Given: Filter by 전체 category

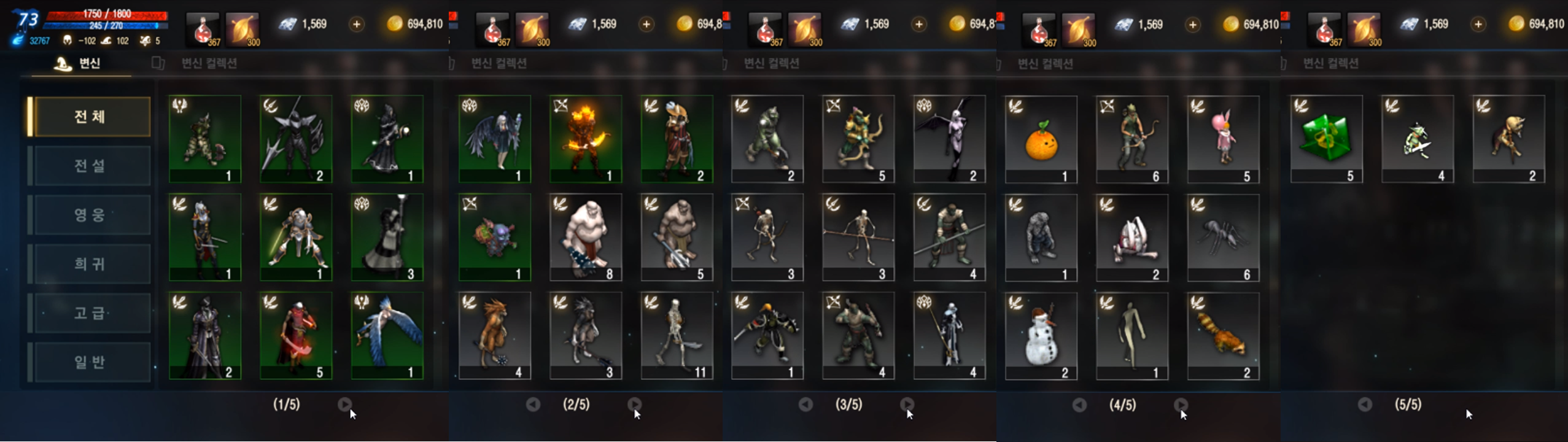Looking at the screenshot, I should pos(90,117).
